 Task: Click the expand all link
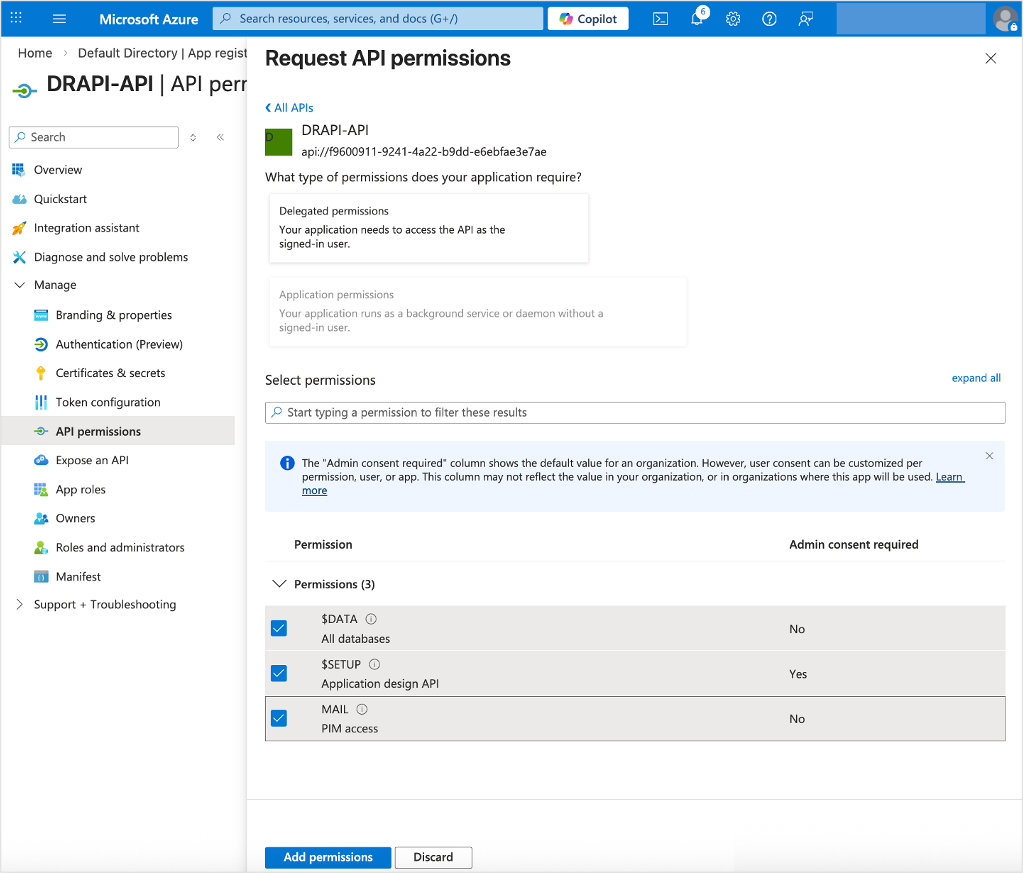tap(976, 378)
